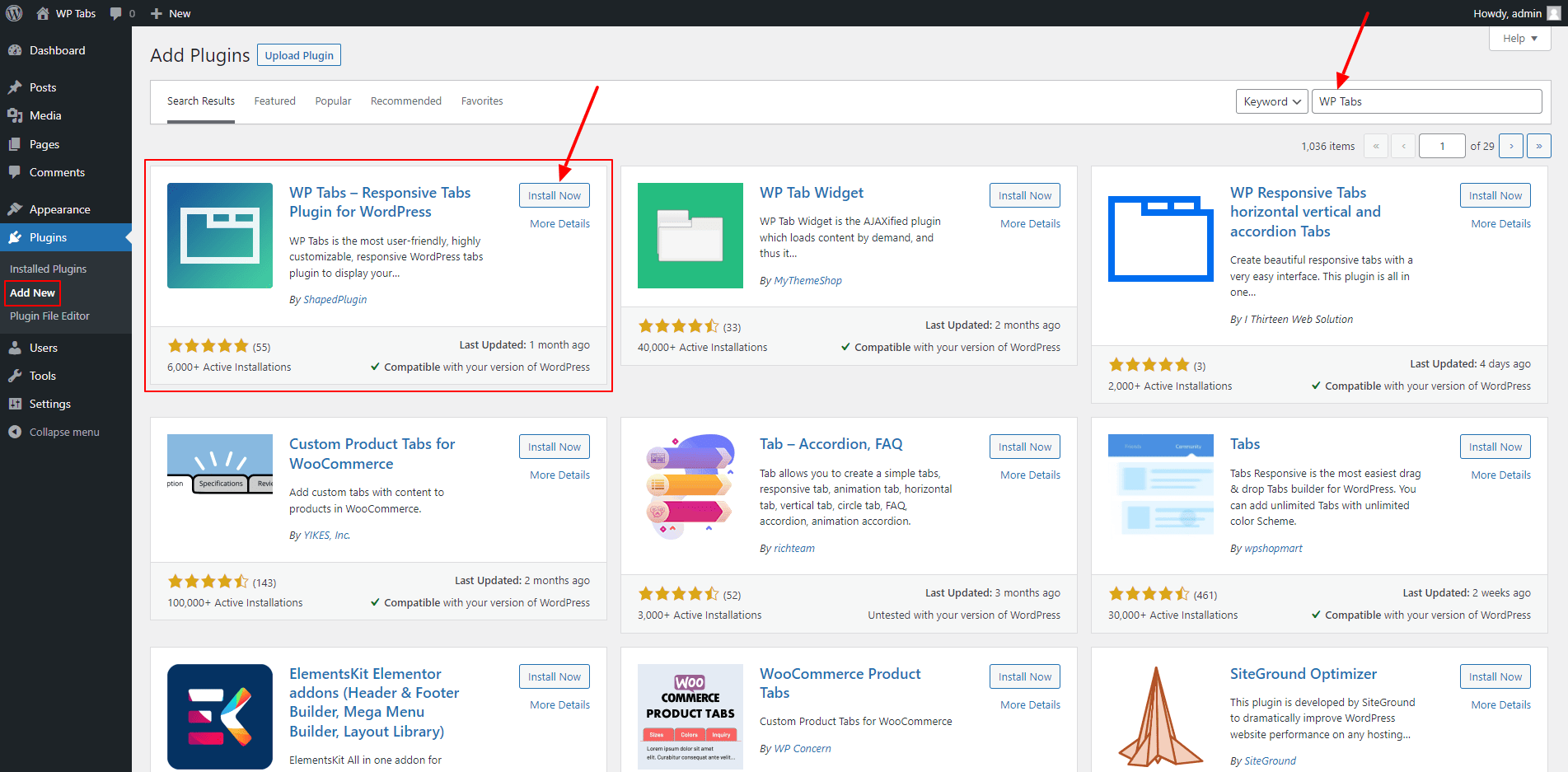Open the WP Responsive Tabs plugin title
This screenshot has height=772, width=1568.
click(1305, 212)
